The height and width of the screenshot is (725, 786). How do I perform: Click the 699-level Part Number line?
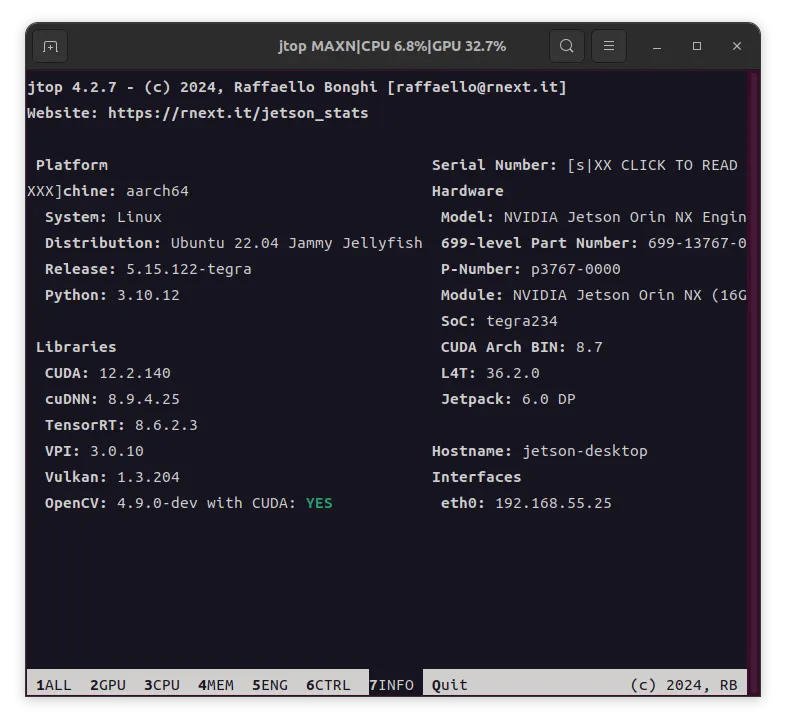(x=594, y=243)
